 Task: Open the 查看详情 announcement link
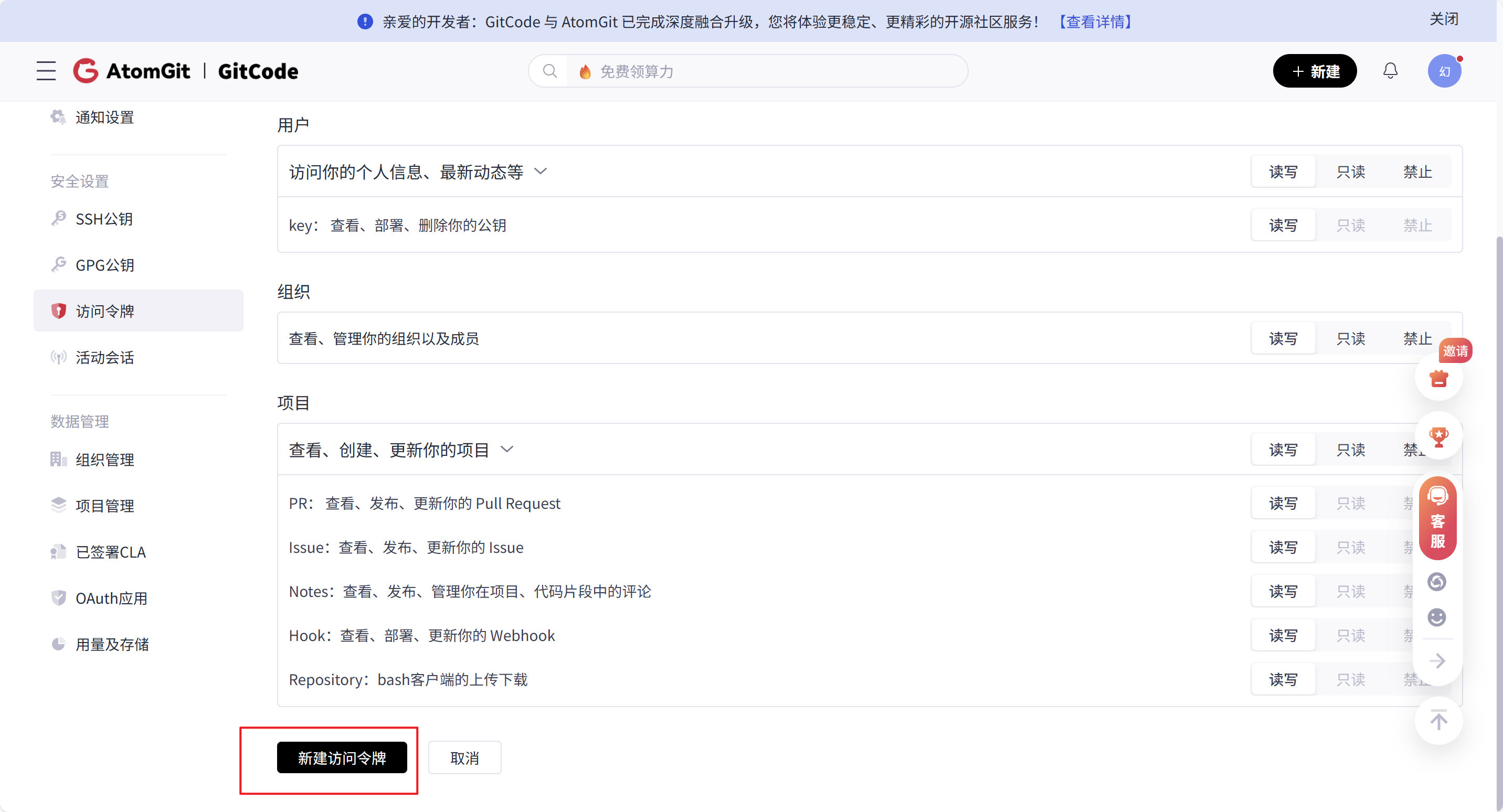[x=1095, y=22]
